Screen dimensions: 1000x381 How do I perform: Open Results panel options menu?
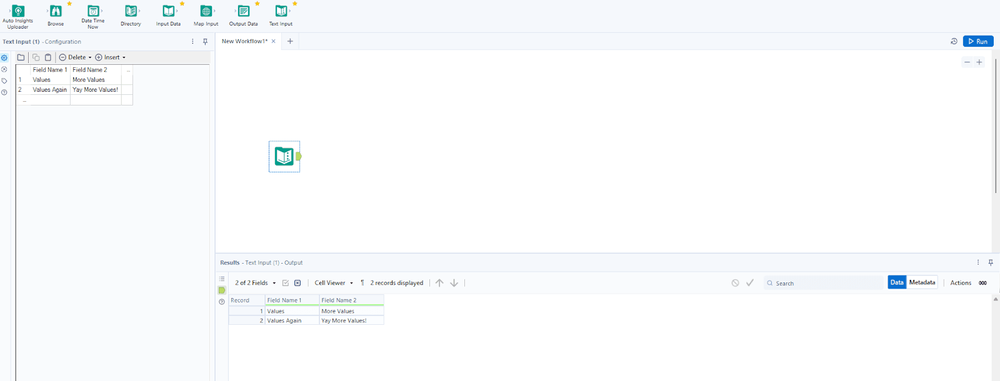pos(978,262)
